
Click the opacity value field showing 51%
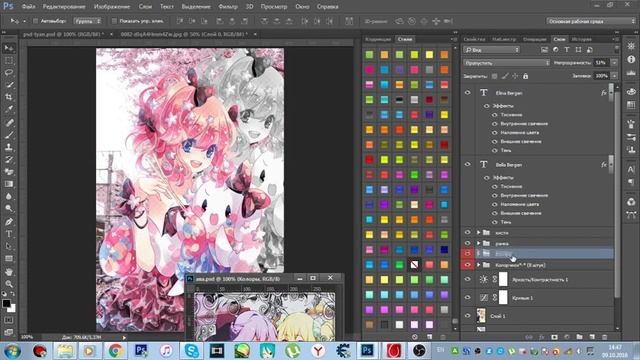tap(602, 63)
